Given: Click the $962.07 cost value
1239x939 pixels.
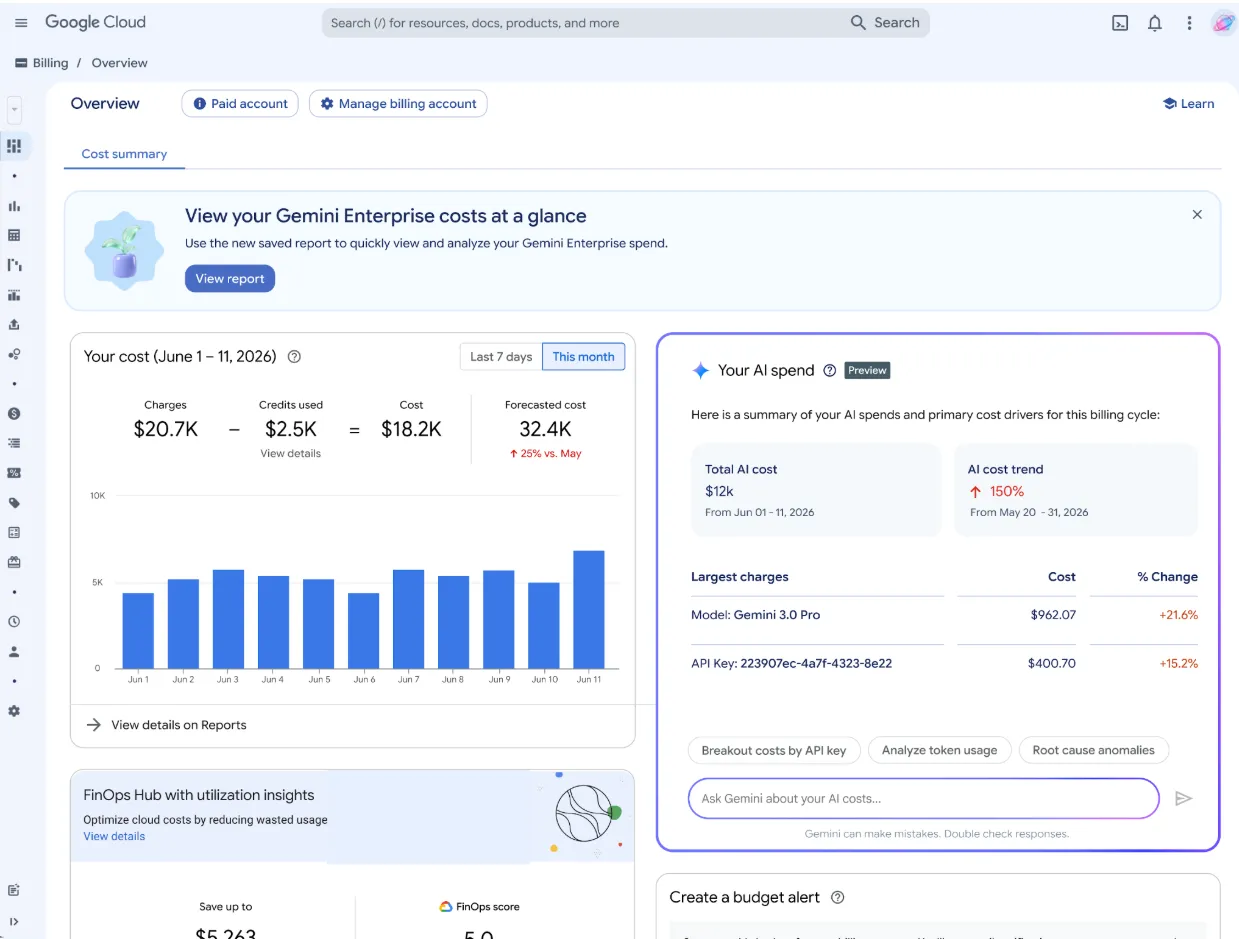Looking at the screenshot, I should 1053,615.
